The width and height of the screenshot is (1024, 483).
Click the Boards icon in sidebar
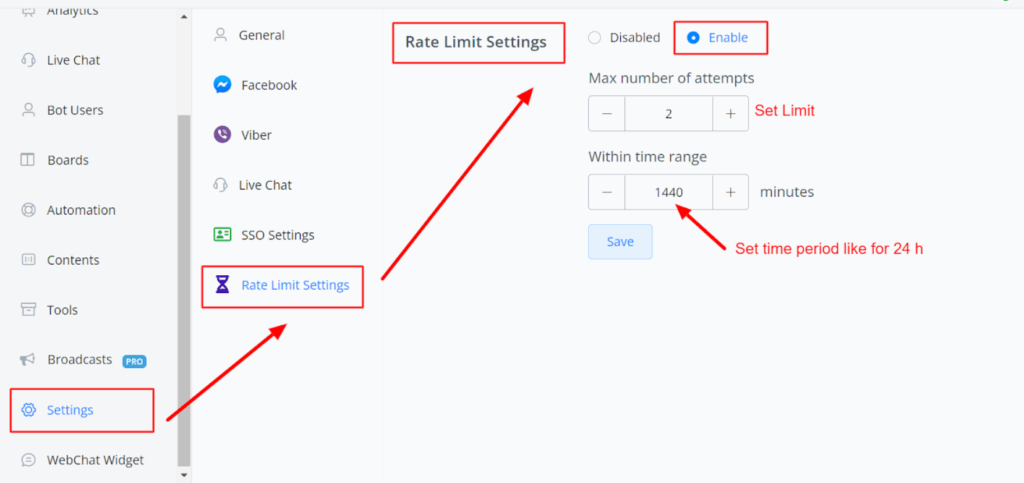[x=29, y=160]
